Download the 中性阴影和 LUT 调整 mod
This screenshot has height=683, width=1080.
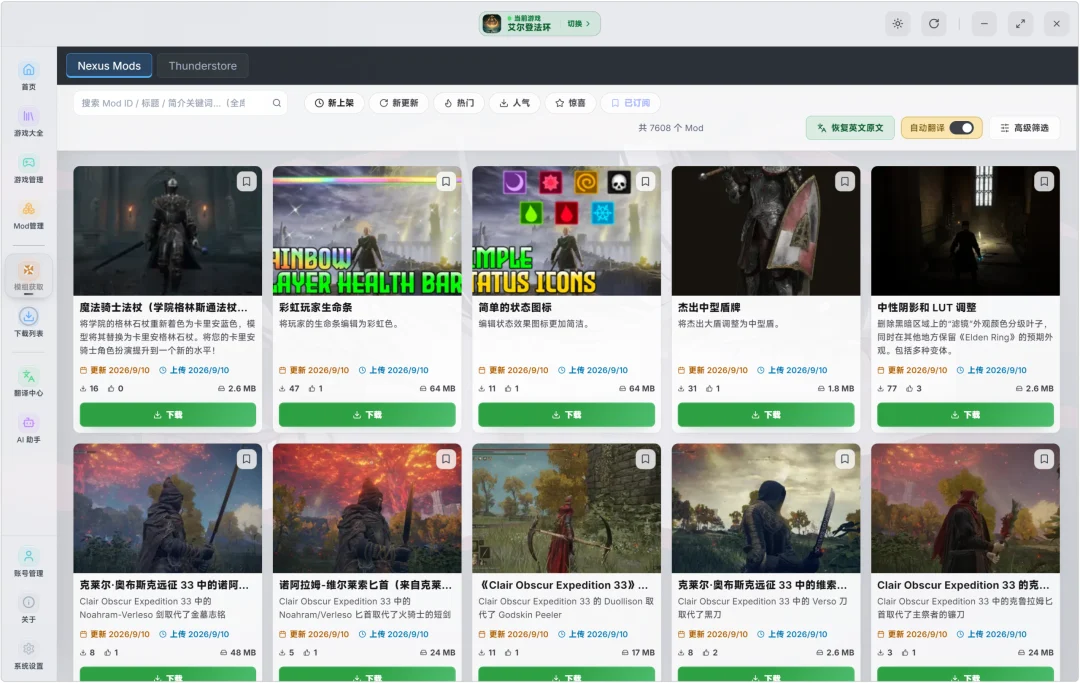pos(965,414)
